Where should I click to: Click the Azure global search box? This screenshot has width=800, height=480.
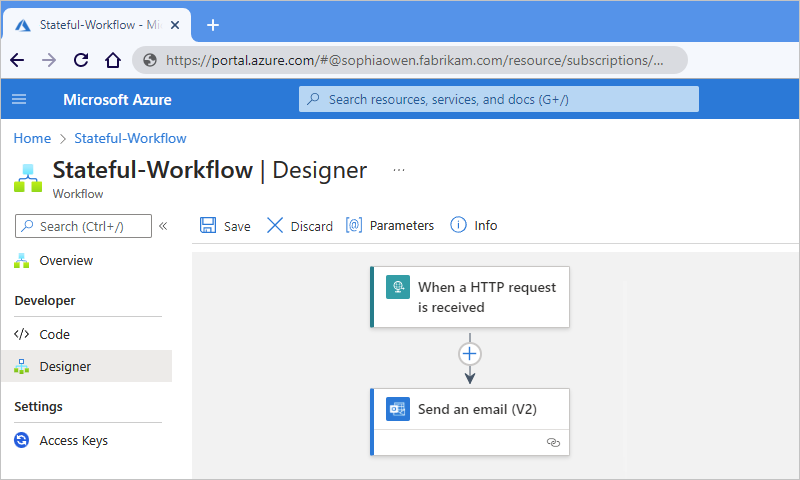tap(498, 99)
